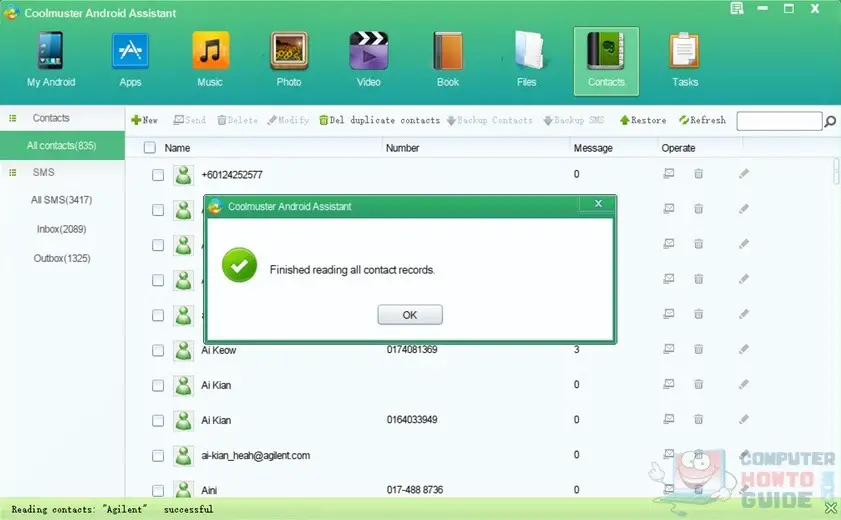Open the My Android section
This screenshot has height=520, width=841.
click(51, 60)
